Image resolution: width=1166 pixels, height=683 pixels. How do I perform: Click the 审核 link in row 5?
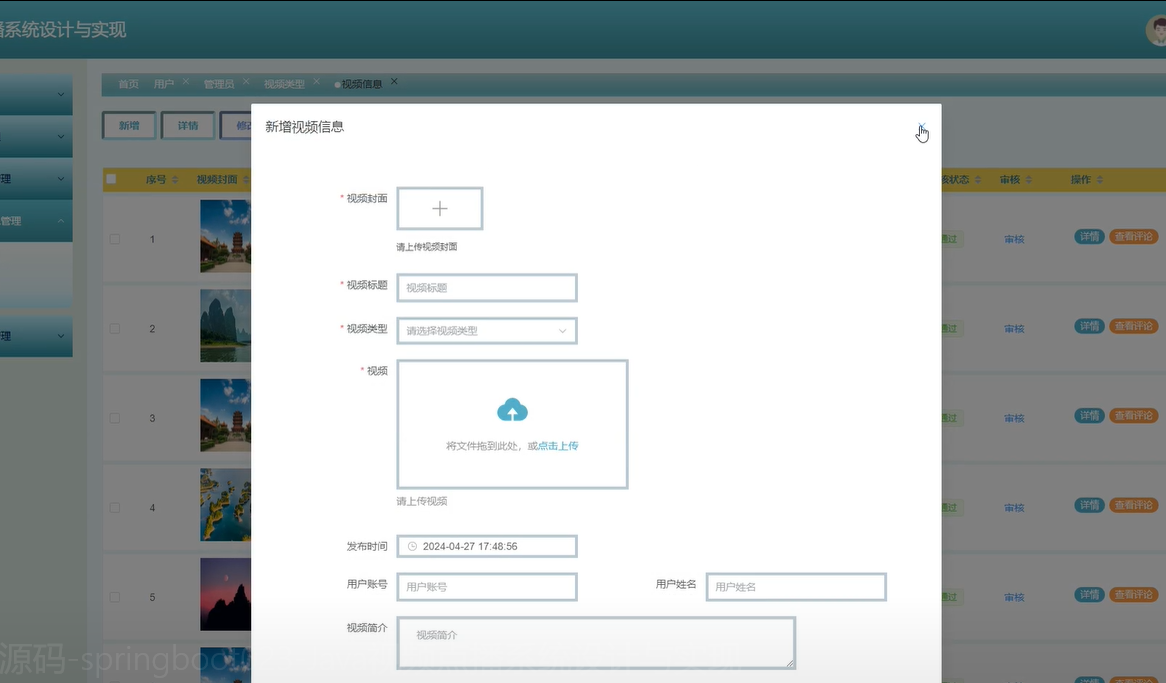click(1014, 597)
